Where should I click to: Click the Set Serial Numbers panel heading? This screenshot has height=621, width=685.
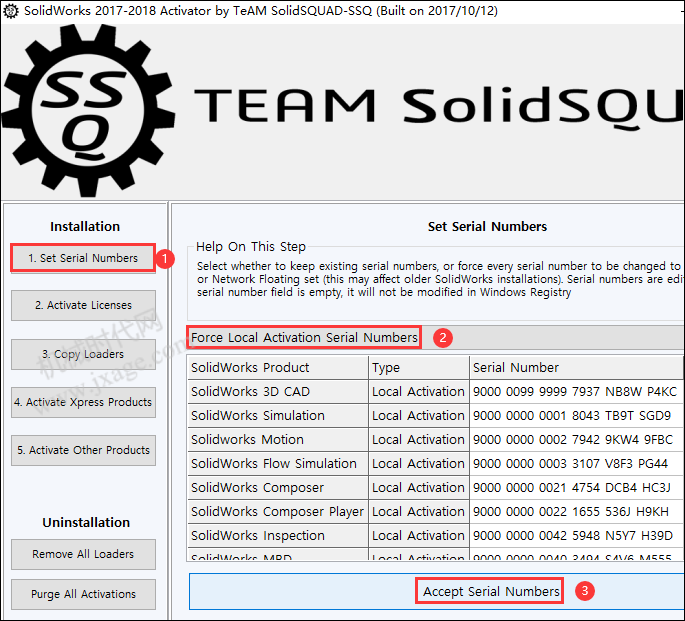click(487, 227)
